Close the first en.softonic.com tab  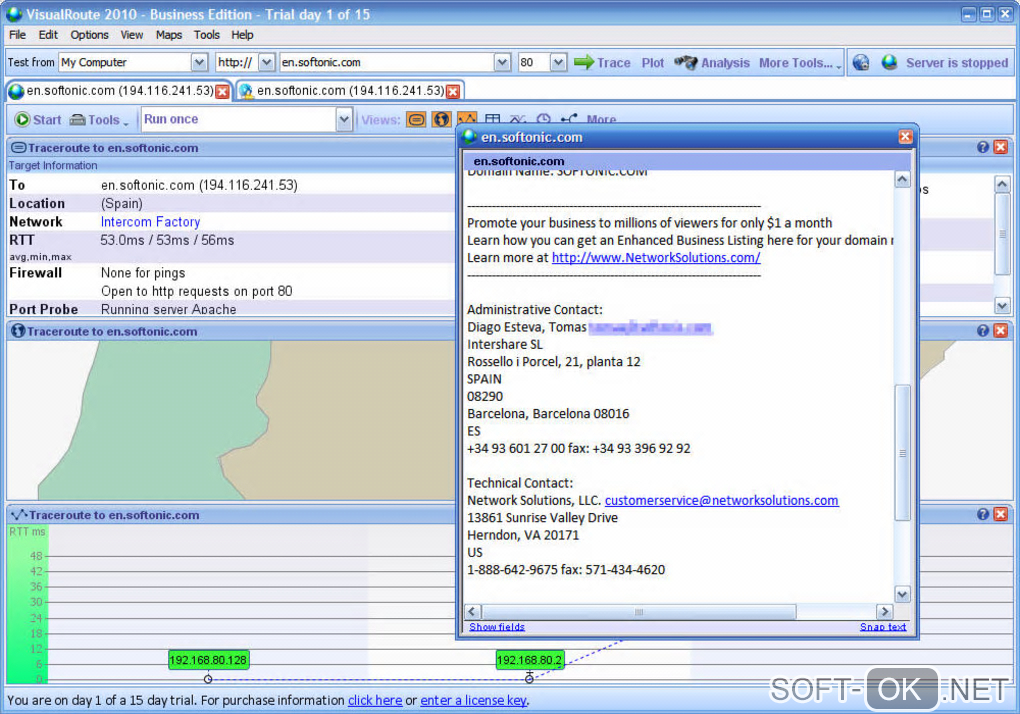click(223, 92)
